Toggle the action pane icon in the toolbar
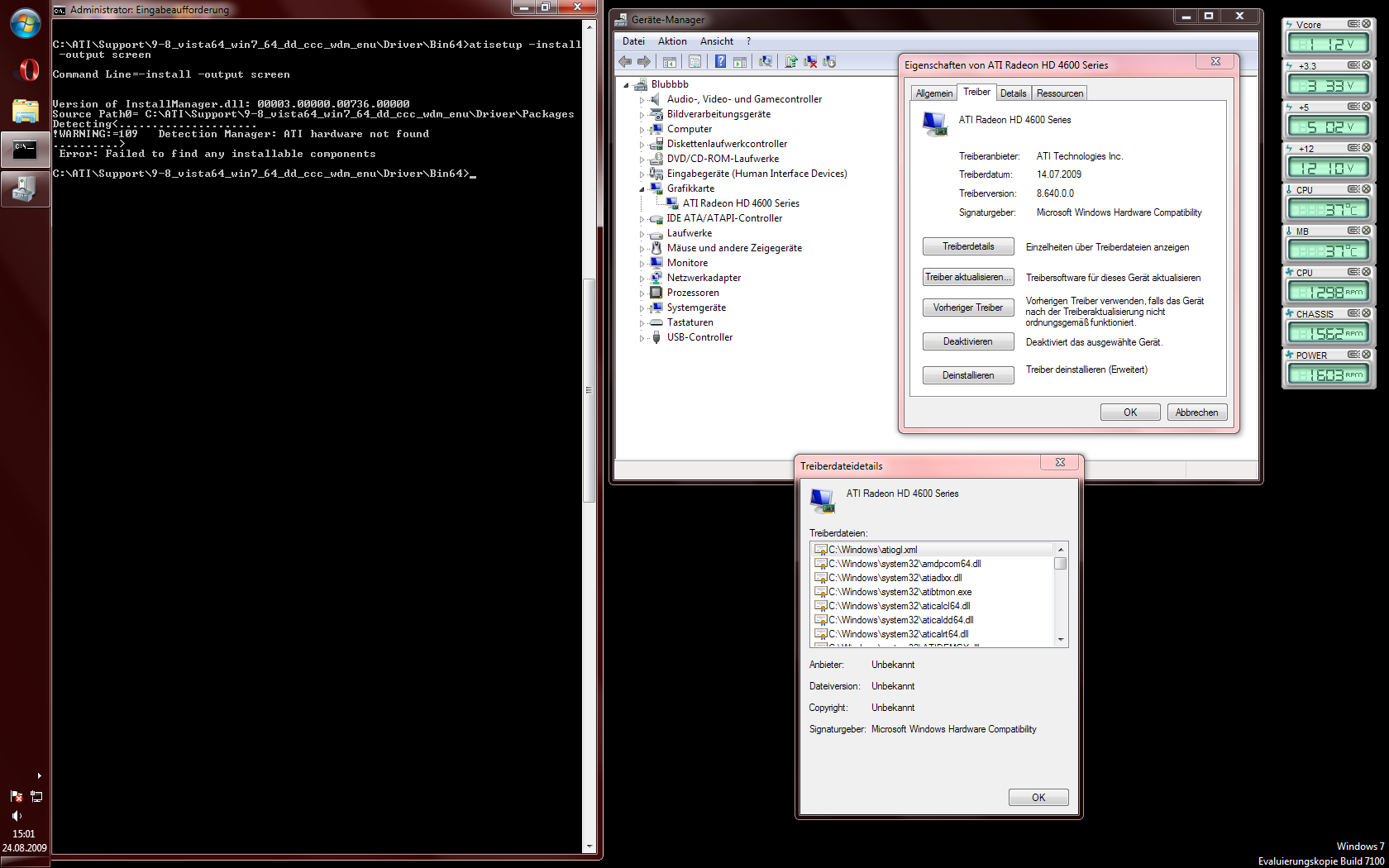Viewport: 1389px width, 868px height. click(x=740, y=61)
